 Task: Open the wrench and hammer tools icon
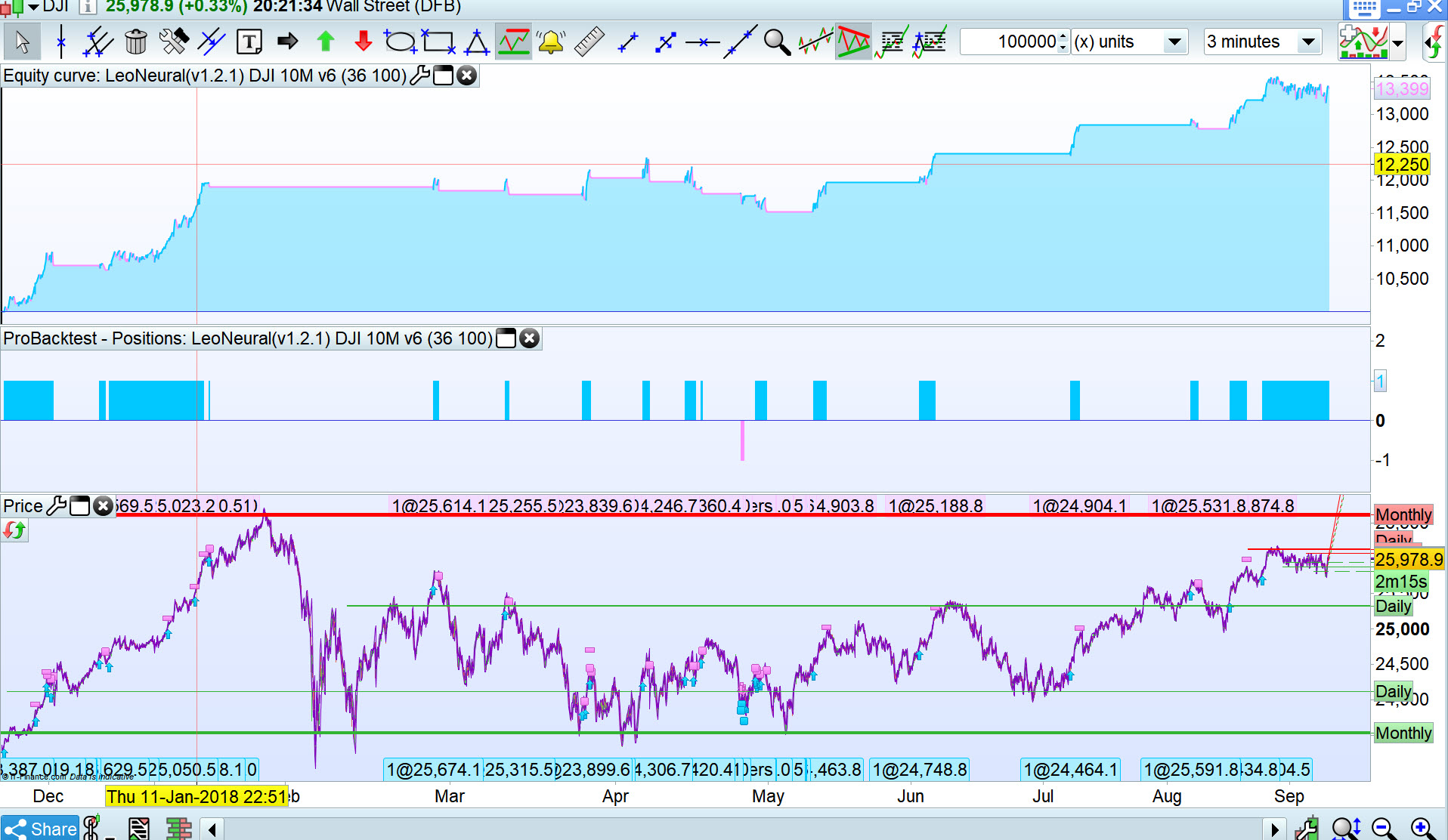point(174,42)
